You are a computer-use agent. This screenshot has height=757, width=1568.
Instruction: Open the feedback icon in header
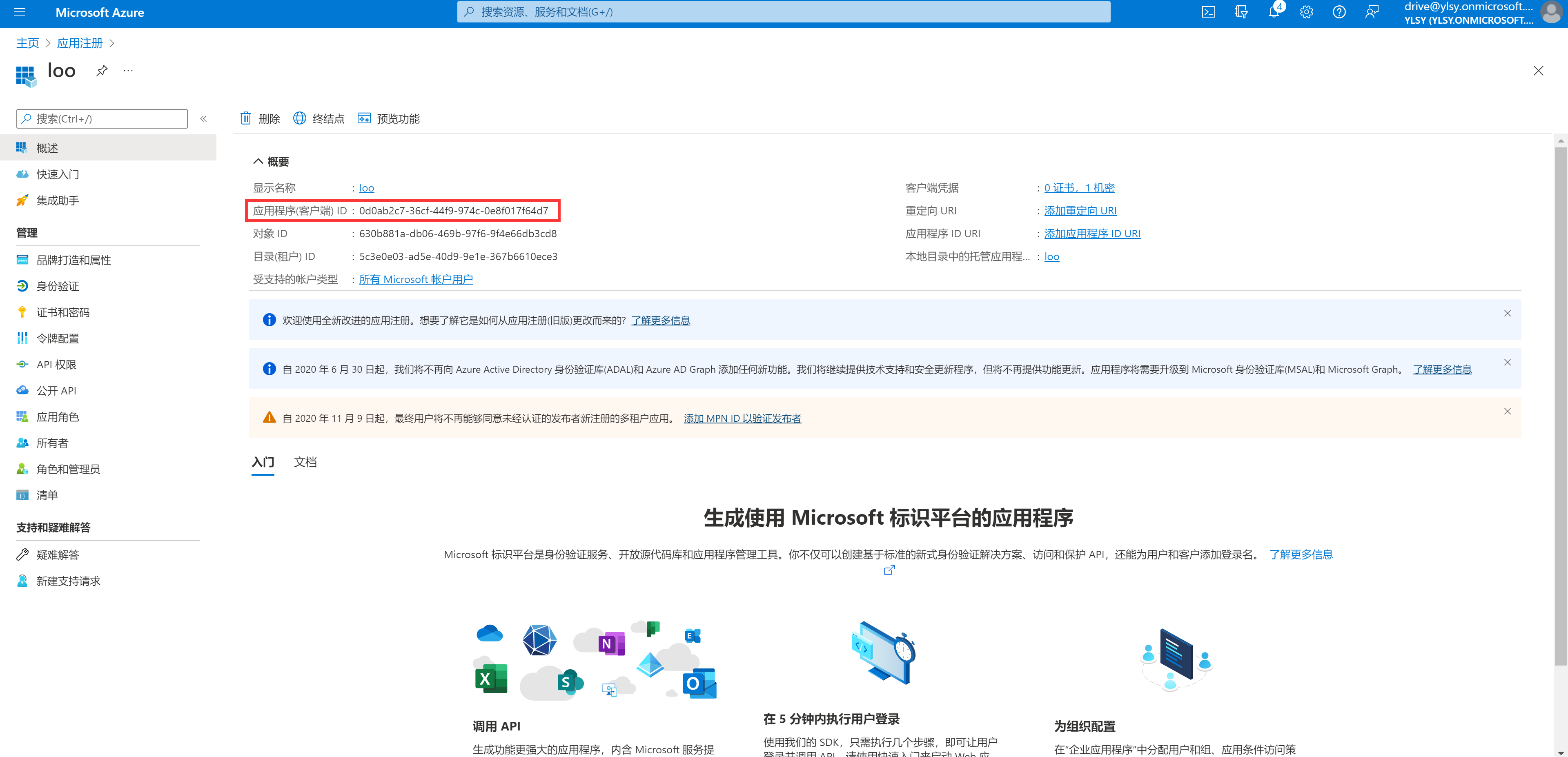pos(1372,12)
